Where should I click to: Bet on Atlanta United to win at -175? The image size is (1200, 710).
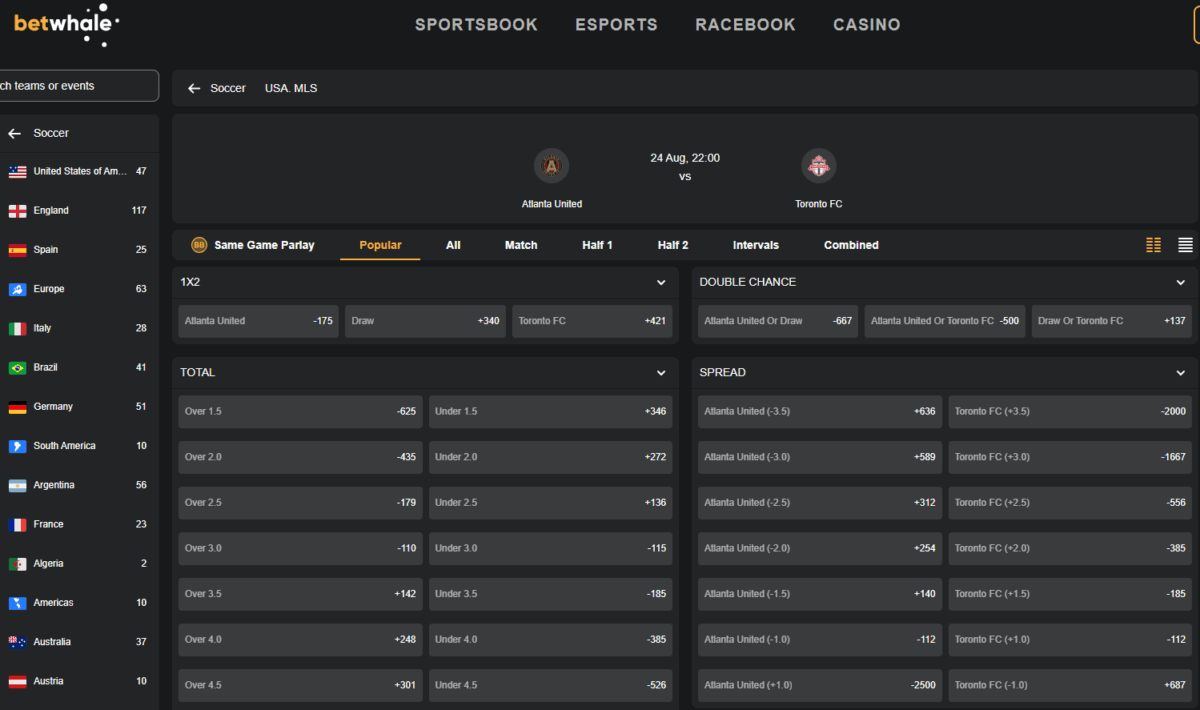point(259,321)
